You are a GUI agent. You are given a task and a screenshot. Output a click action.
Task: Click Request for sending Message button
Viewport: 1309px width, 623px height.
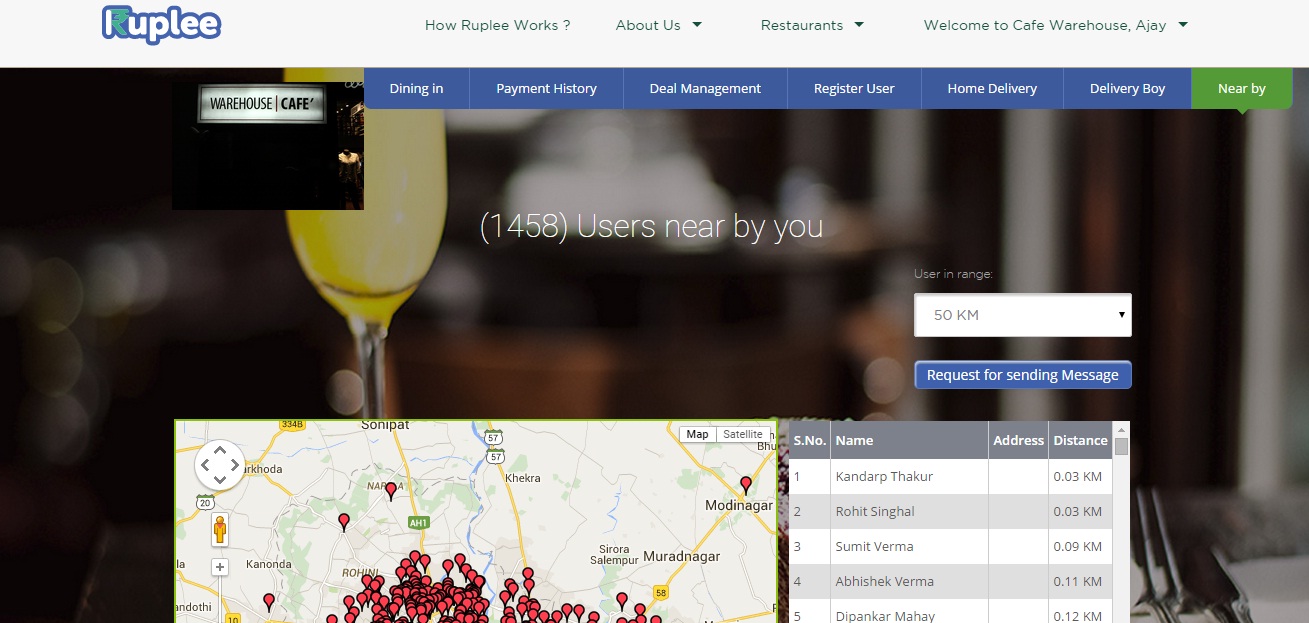1022,375
